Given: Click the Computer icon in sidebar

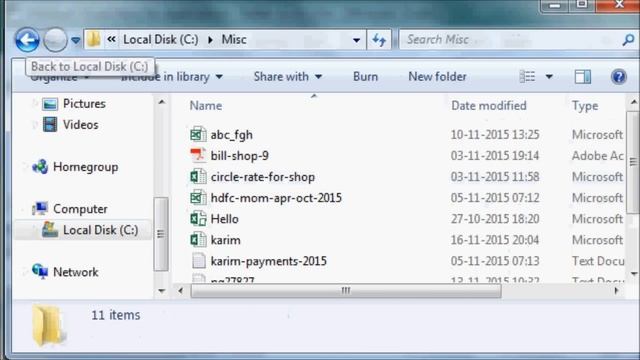Looking at the screenshot, I should (40, 209).
